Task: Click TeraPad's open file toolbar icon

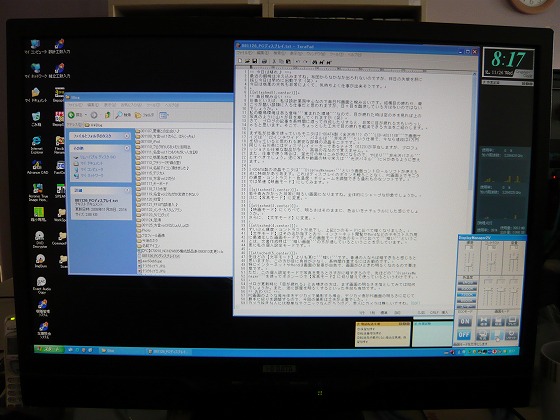Action: (247, 61)
